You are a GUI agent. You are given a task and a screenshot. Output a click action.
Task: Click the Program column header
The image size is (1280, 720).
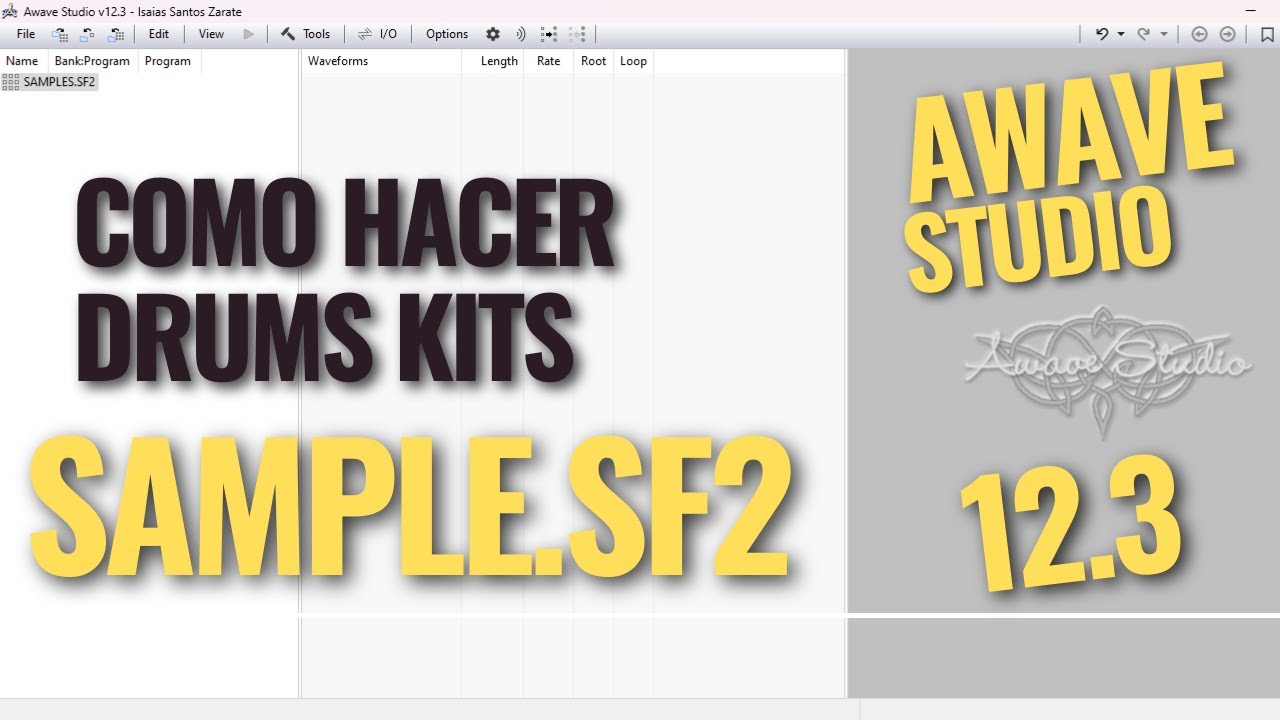point(168,61)
